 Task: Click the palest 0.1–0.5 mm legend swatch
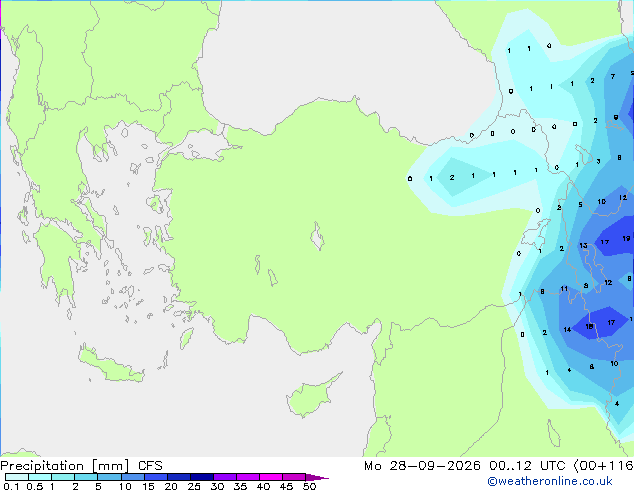17,477
